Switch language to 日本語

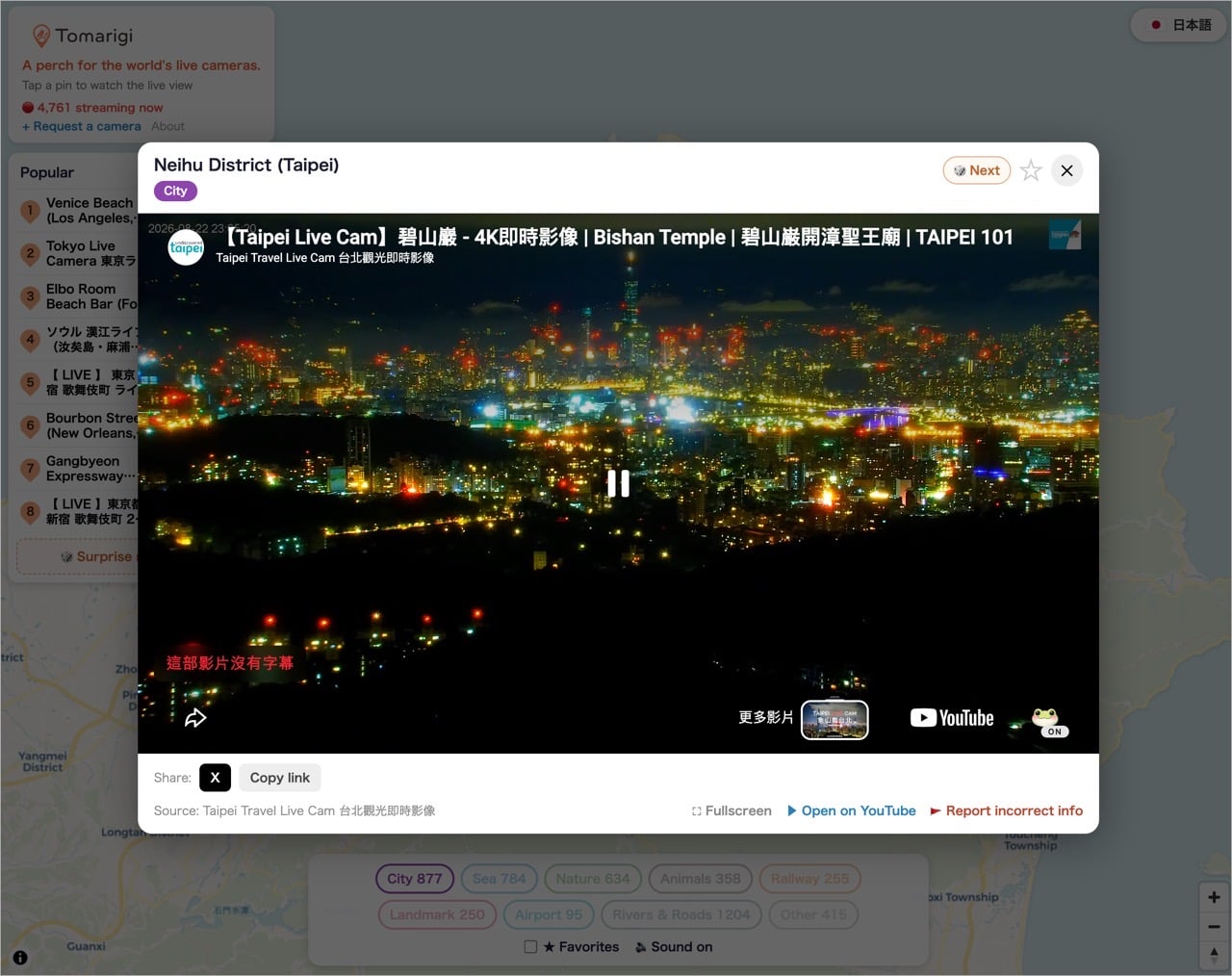coord(1181,25)
